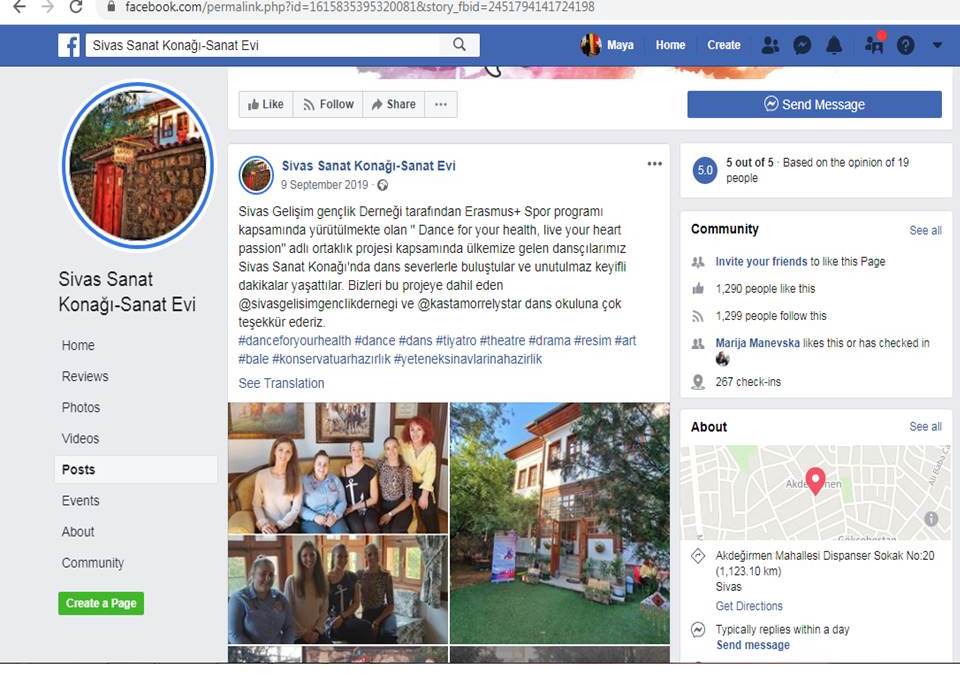Screen dimensions: 960x680
Task: Select Photos in the left sidebar
Action: (x=81, y=408)
